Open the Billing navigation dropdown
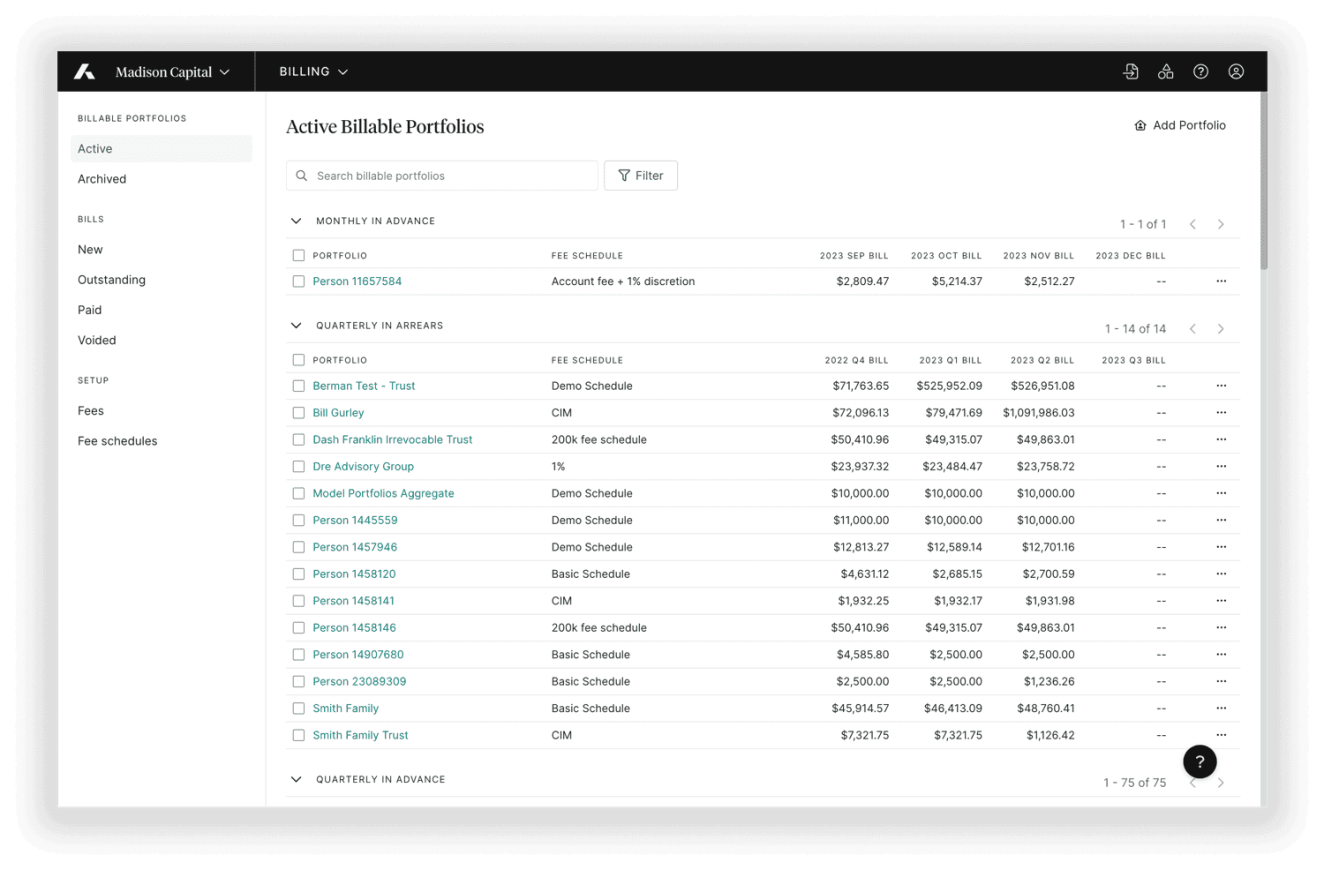This screenshot has width=1324, height=870. [313, 72]
